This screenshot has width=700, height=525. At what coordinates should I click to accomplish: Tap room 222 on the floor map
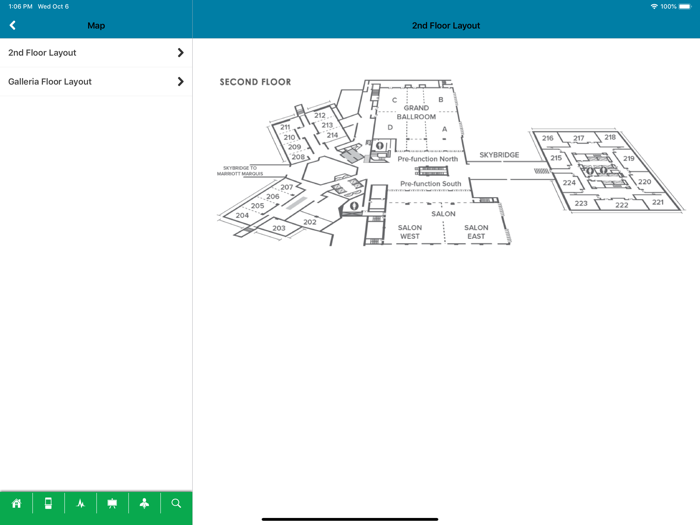point(622,205)
